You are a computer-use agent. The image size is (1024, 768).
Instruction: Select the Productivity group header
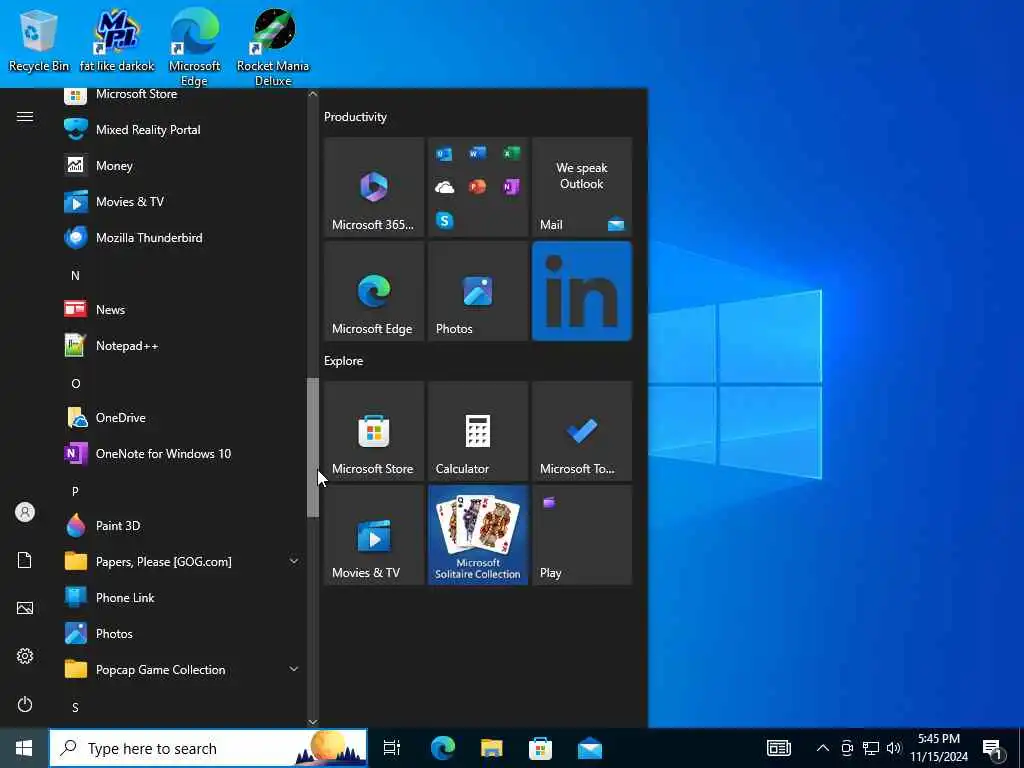point(355,117)
